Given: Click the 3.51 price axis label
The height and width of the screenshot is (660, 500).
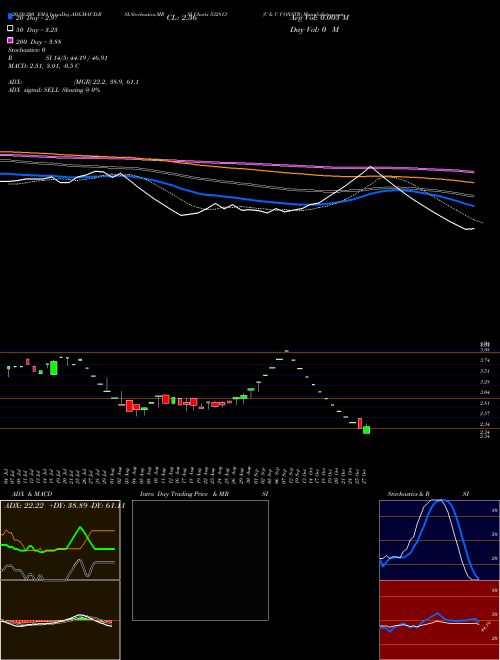Looking at the screenshot, I should (485, 371).
